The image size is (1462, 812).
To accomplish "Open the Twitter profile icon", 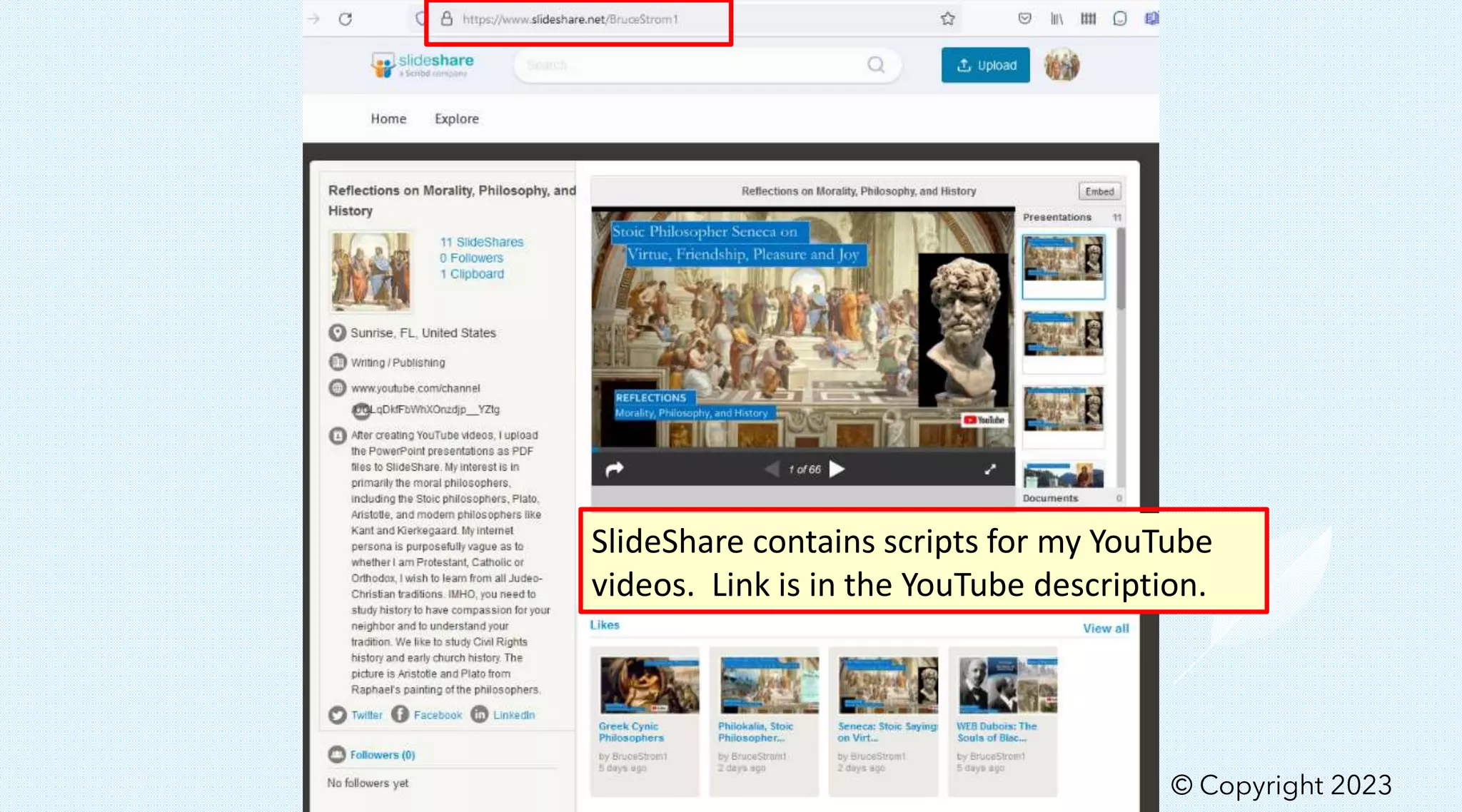I will point(338,715).
